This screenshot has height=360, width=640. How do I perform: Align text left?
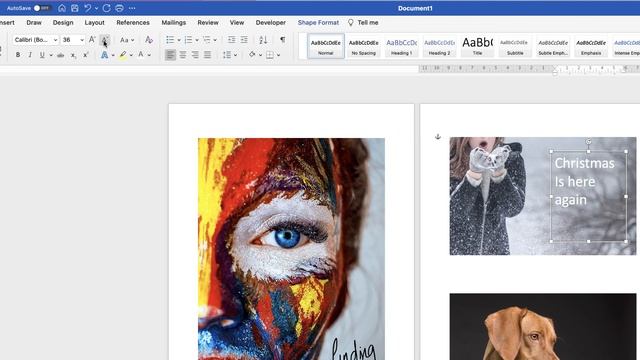170,55
